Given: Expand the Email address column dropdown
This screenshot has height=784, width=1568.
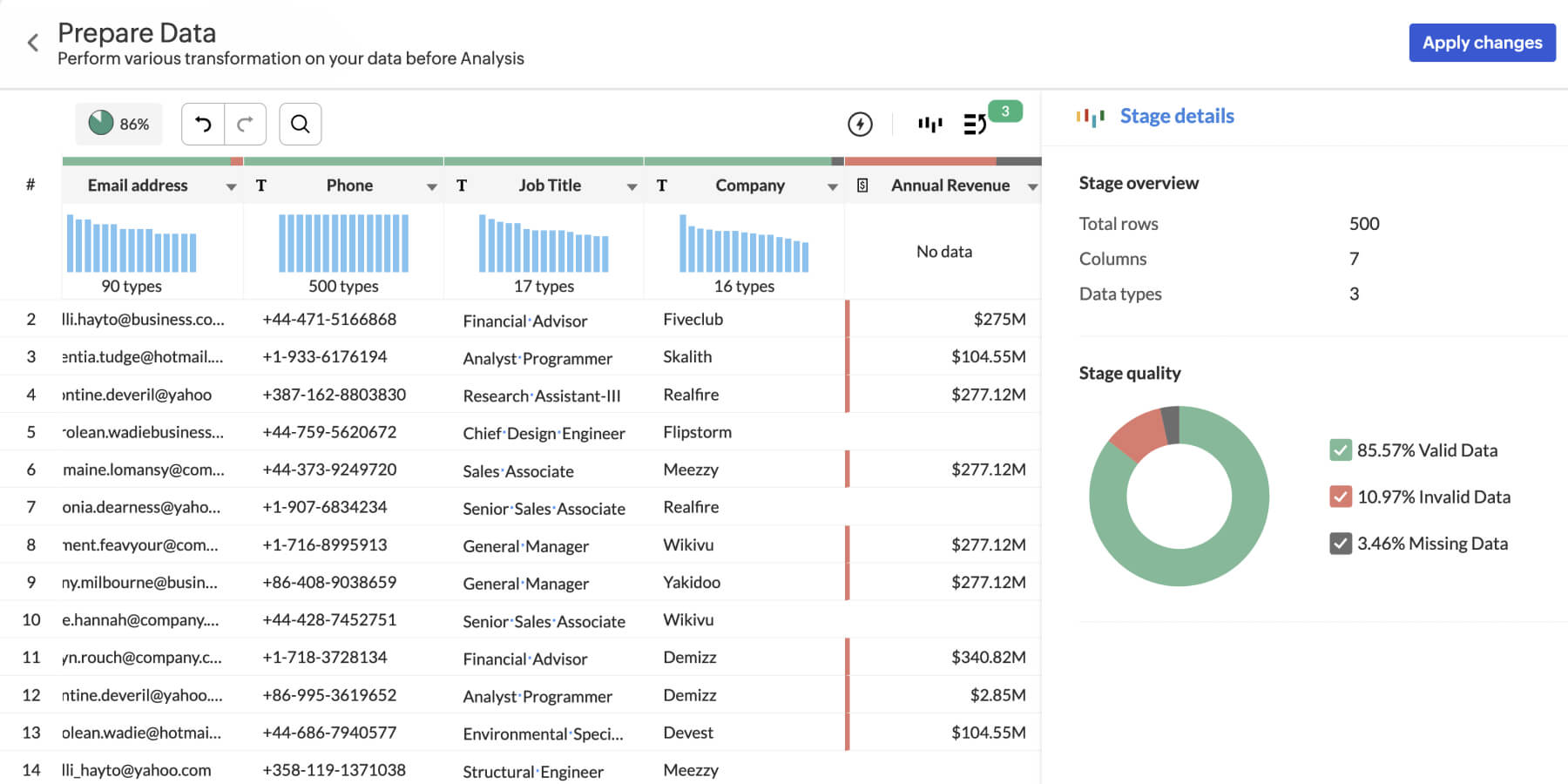Looking at the screenshot, I should [x=231, y=186].
